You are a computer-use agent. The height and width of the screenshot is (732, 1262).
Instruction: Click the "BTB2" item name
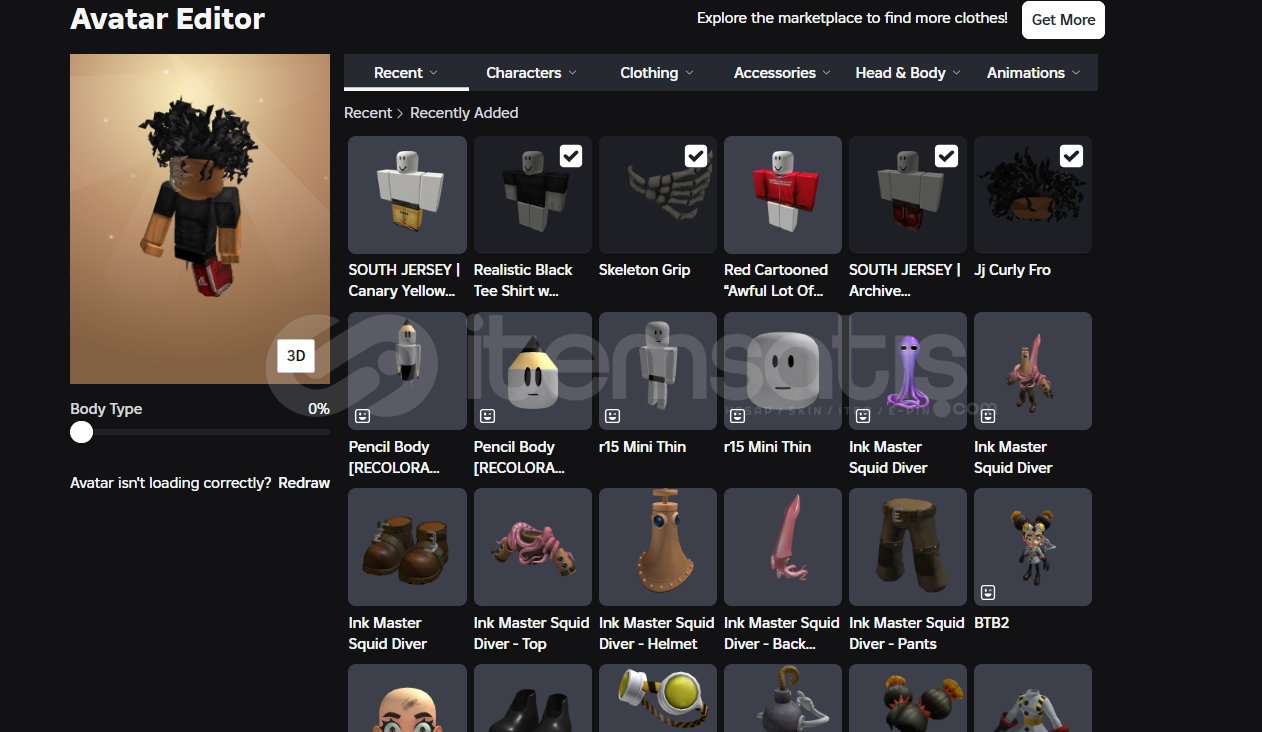coord(992,623)
